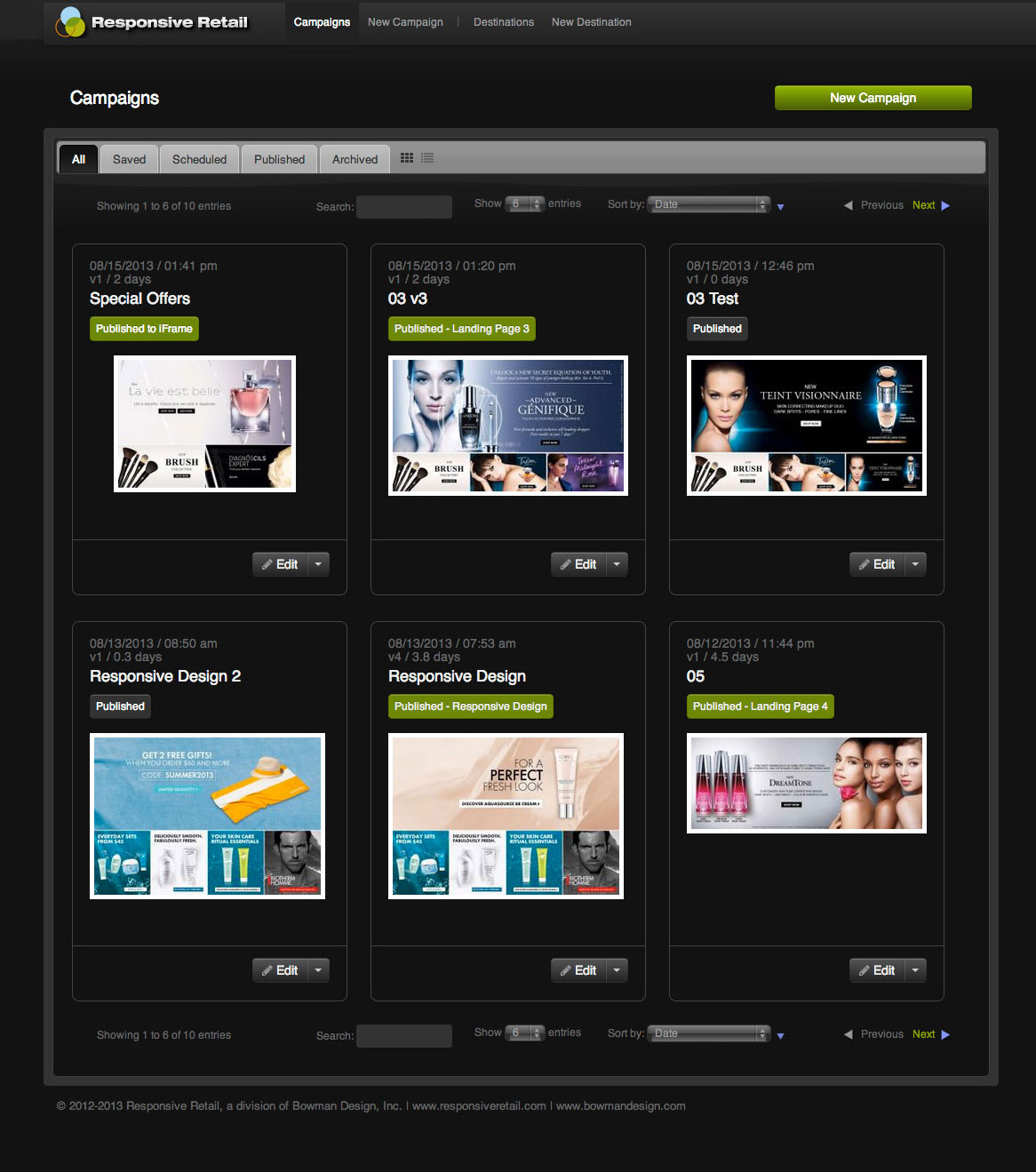Click the green New Campaign button
This screenshot has height=1172, width=1036.
(x=873, y=98)
